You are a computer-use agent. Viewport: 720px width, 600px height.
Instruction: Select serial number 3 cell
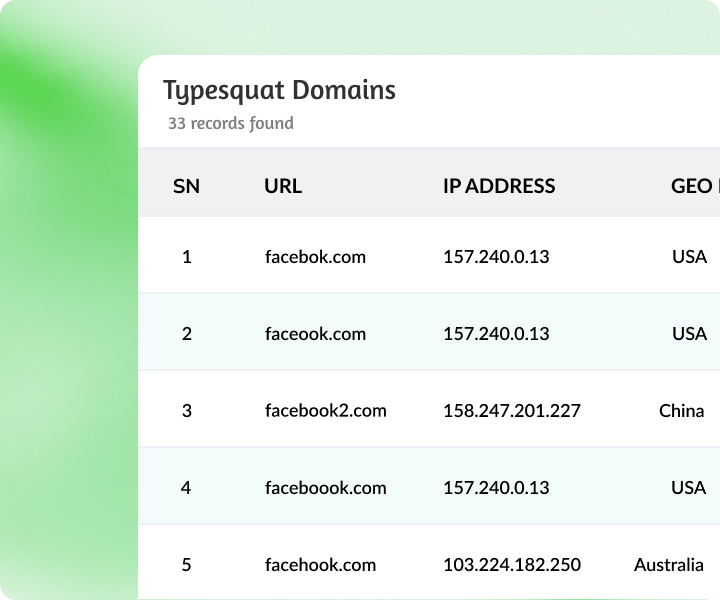click(186, 411)
